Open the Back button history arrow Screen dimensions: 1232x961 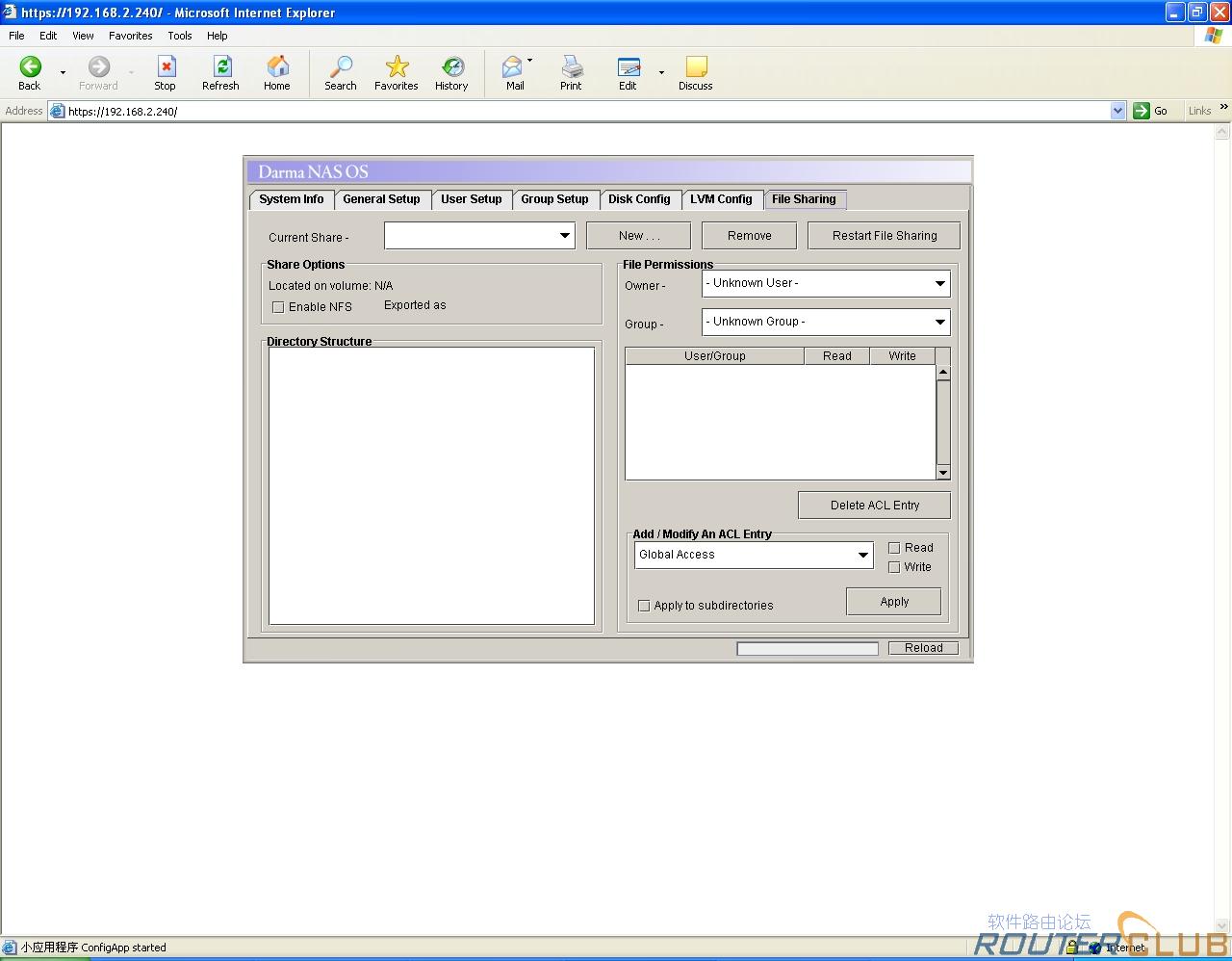64,72
